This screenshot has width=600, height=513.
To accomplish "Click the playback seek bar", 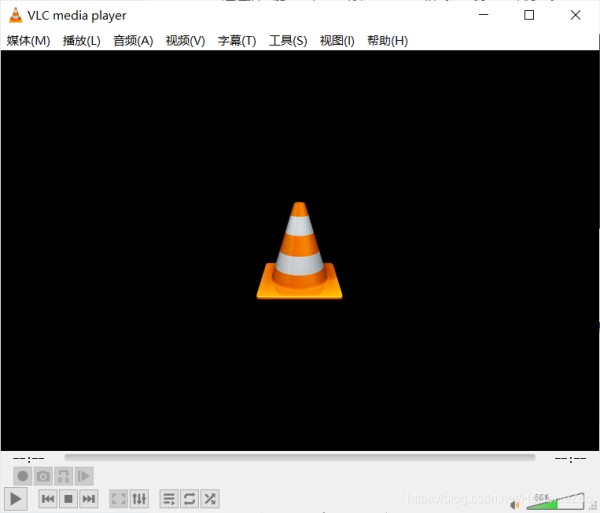I will click(x=300, y=458).
